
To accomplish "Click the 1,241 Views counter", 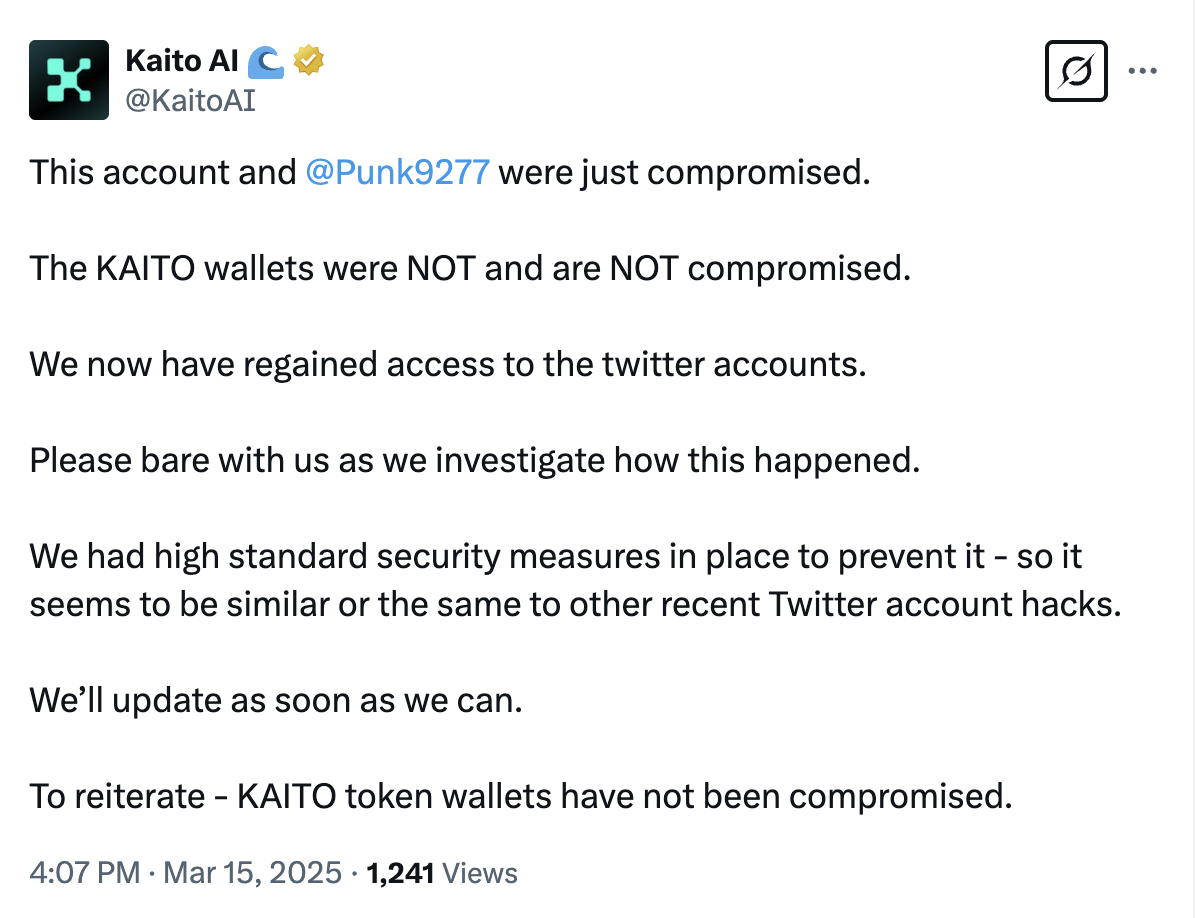I will [x=401, y=872].
